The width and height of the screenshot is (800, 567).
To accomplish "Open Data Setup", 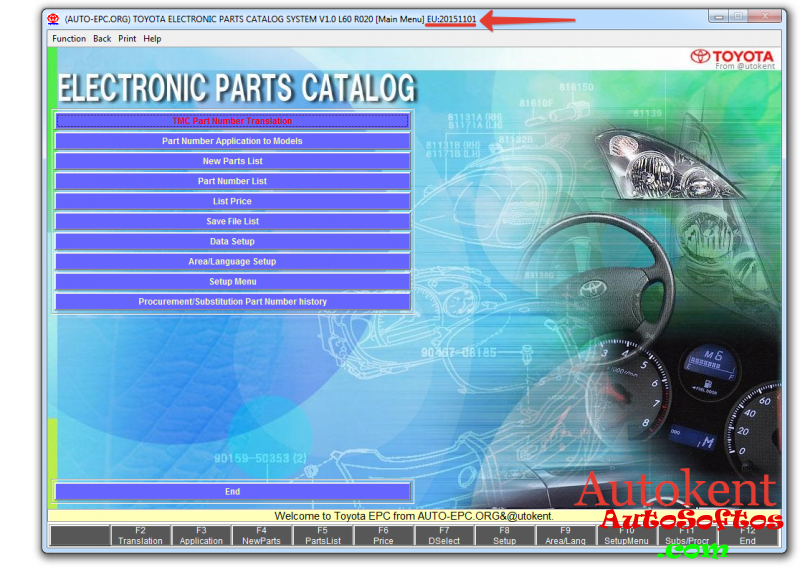I will click(232, 241).
